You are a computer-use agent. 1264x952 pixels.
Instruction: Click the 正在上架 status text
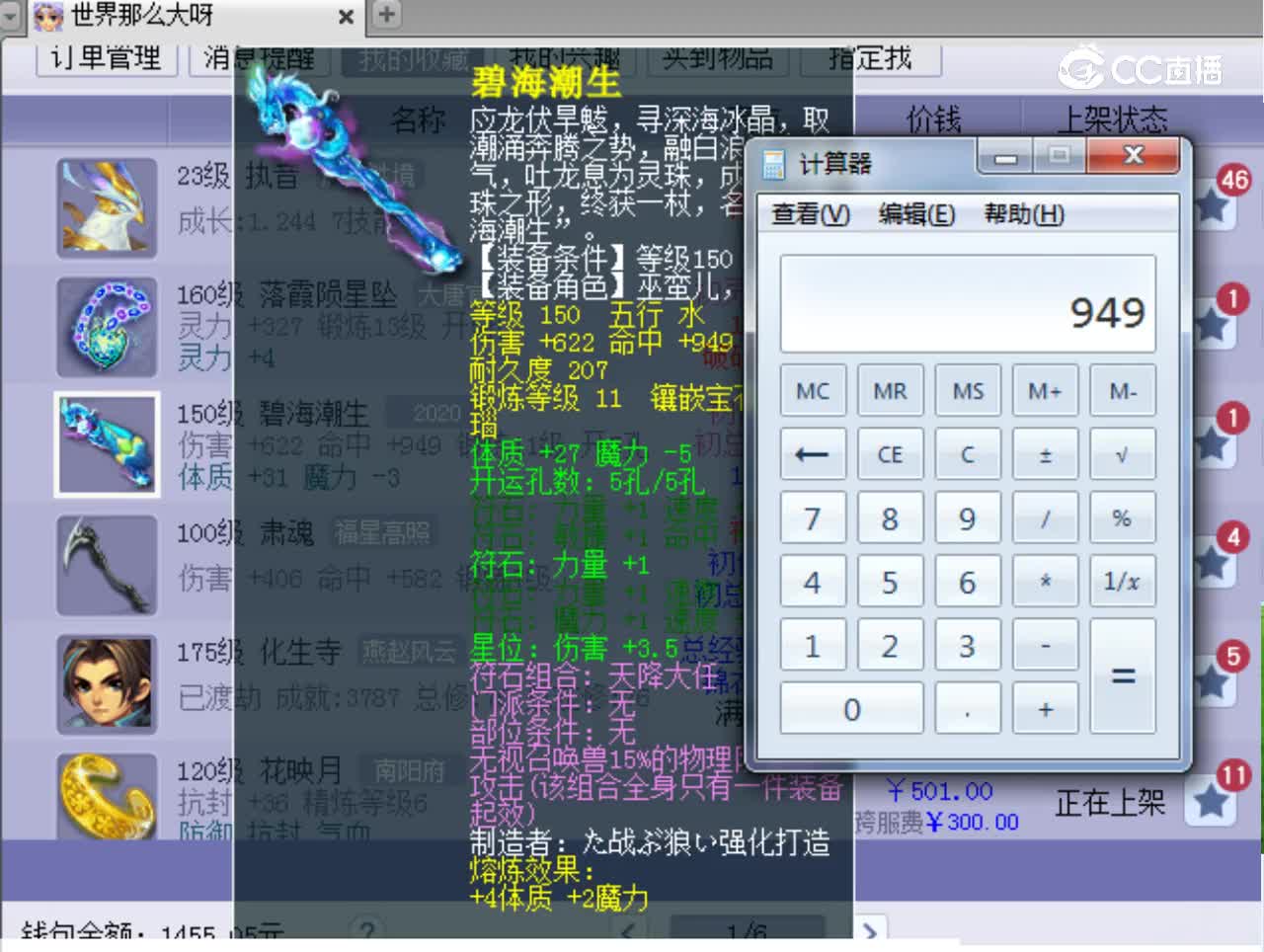pyautogui.click(x=1110, y=803)
